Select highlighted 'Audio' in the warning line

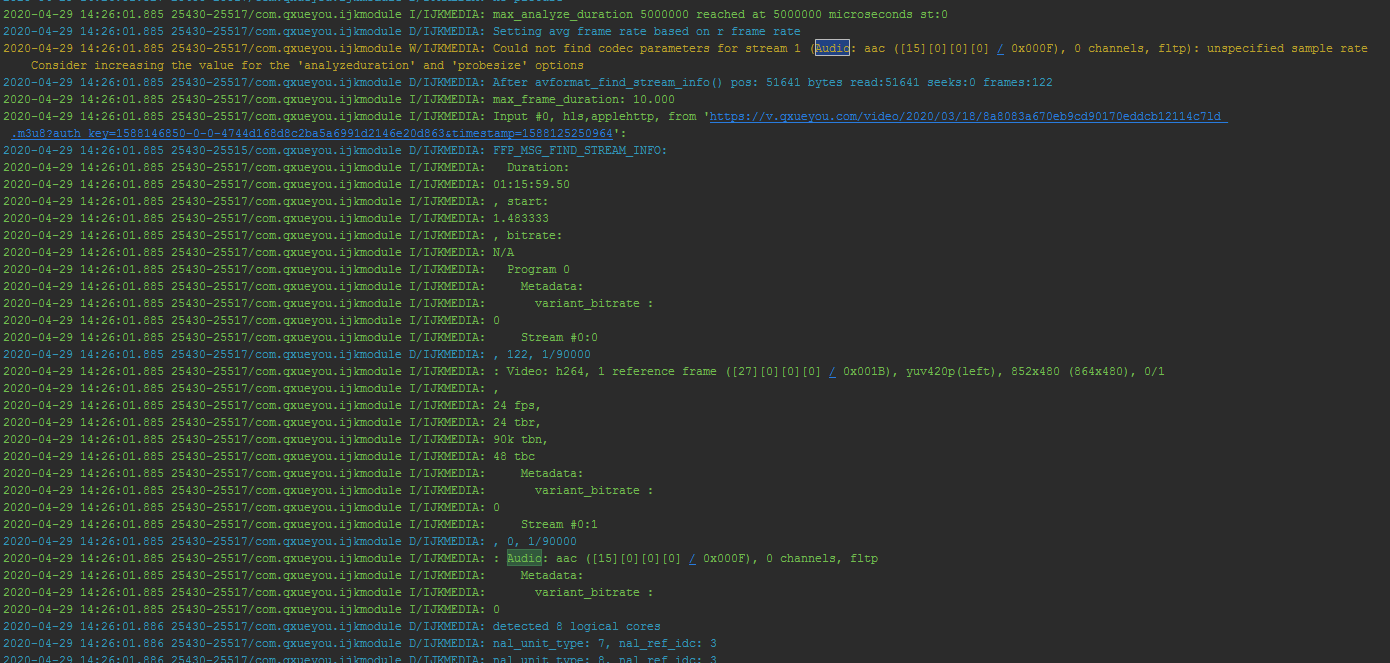(x=832, y=48)
